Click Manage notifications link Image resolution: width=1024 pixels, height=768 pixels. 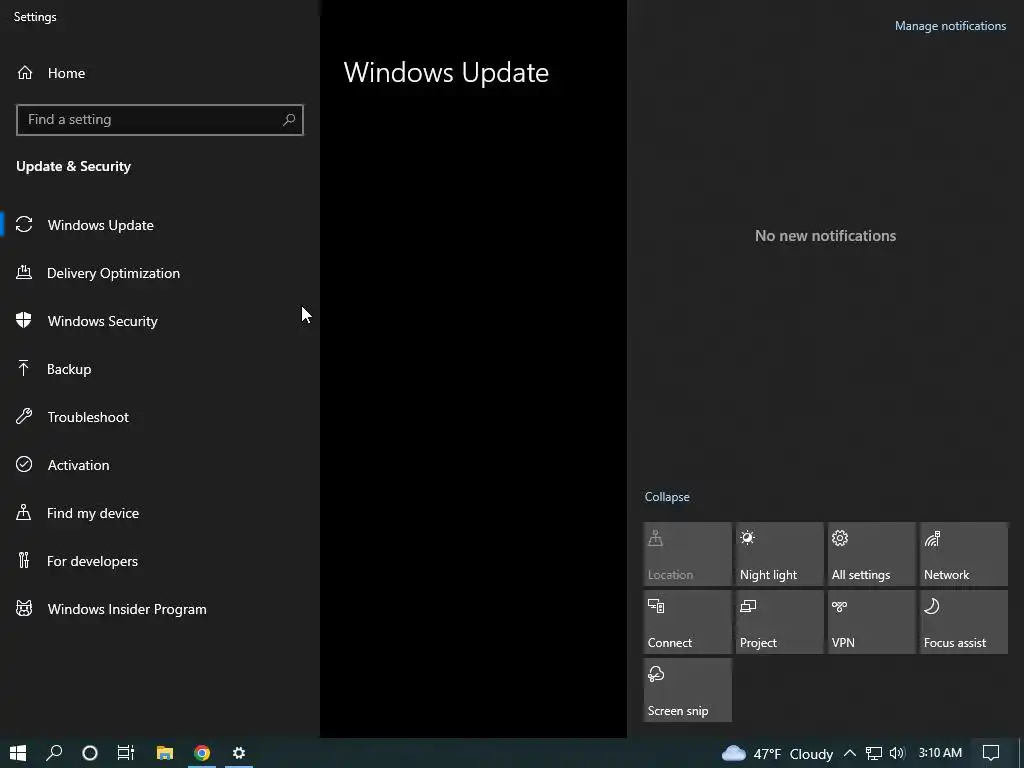(950, 25)
